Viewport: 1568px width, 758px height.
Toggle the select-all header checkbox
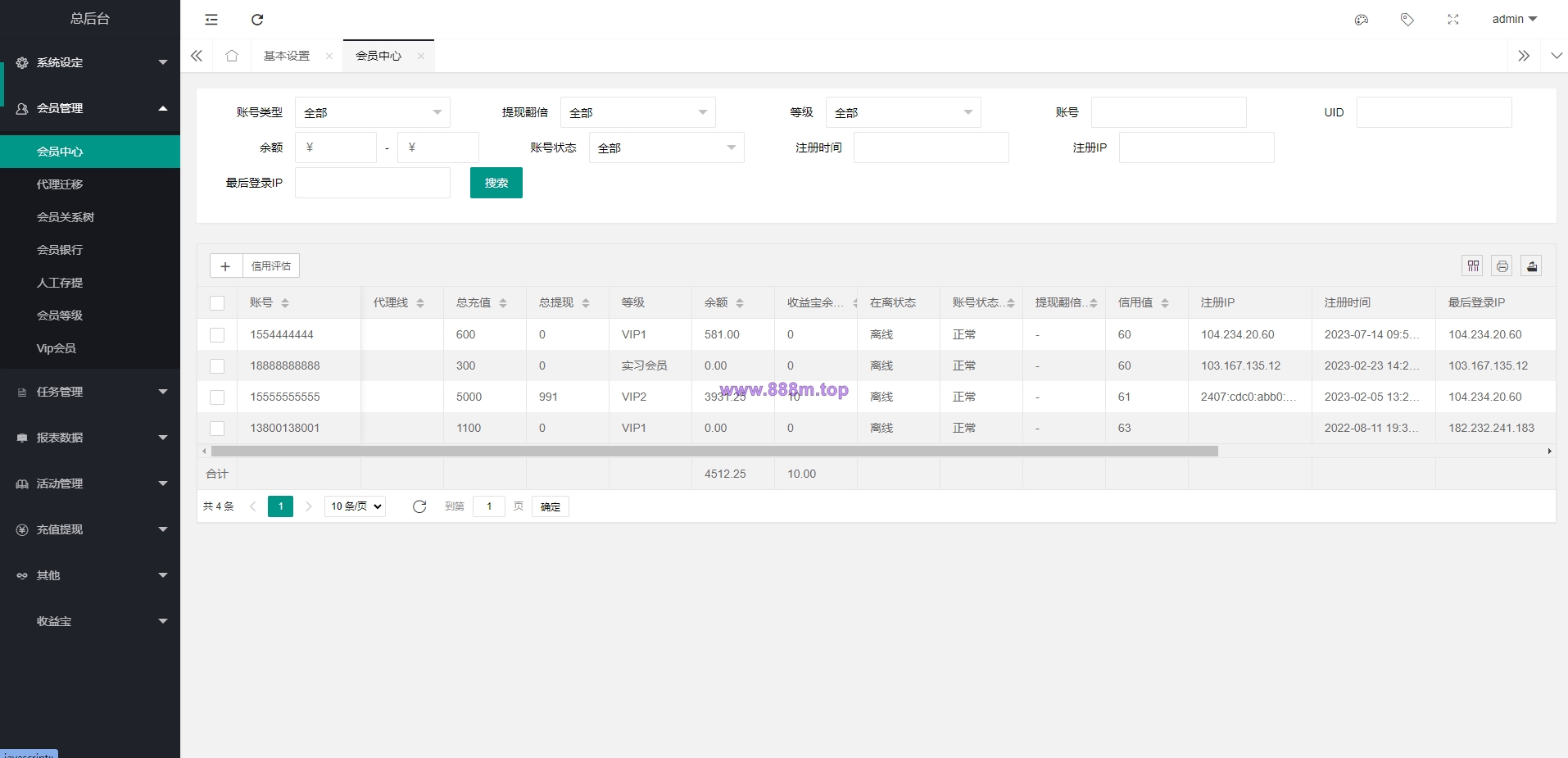click(x=217, y=303)
